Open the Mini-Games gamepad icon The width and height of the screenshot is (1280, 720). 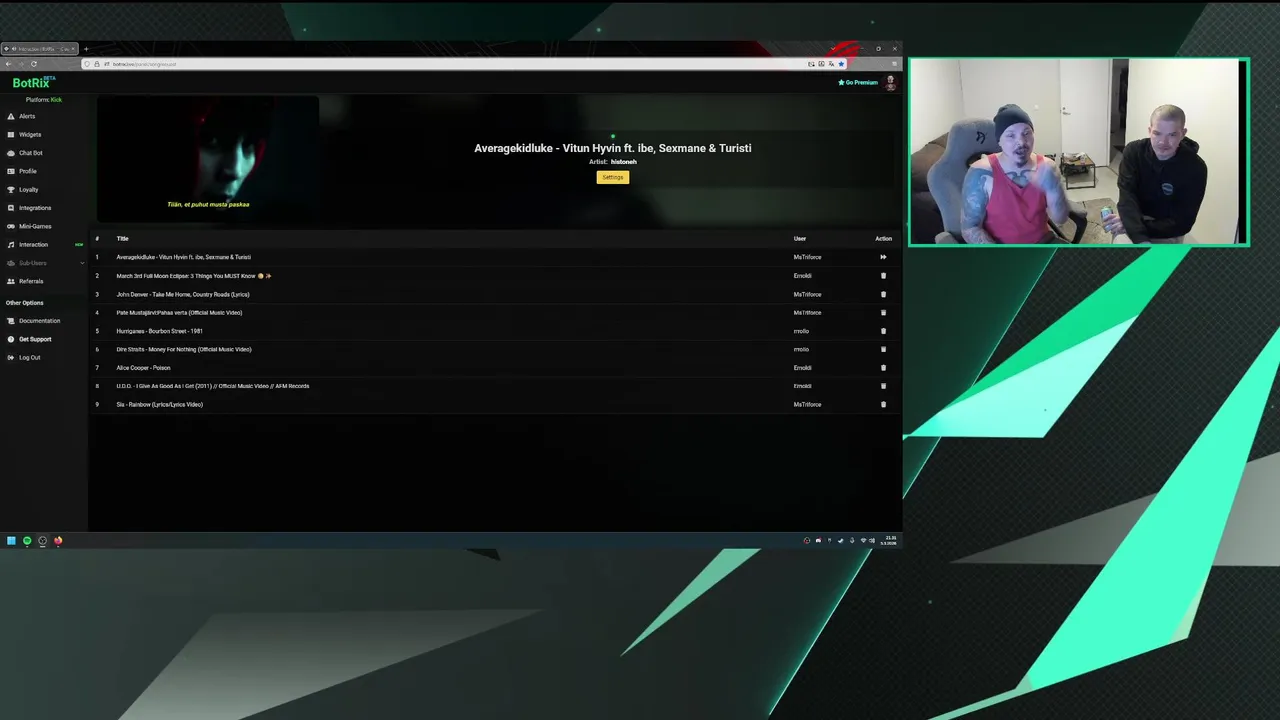[11, 226]
